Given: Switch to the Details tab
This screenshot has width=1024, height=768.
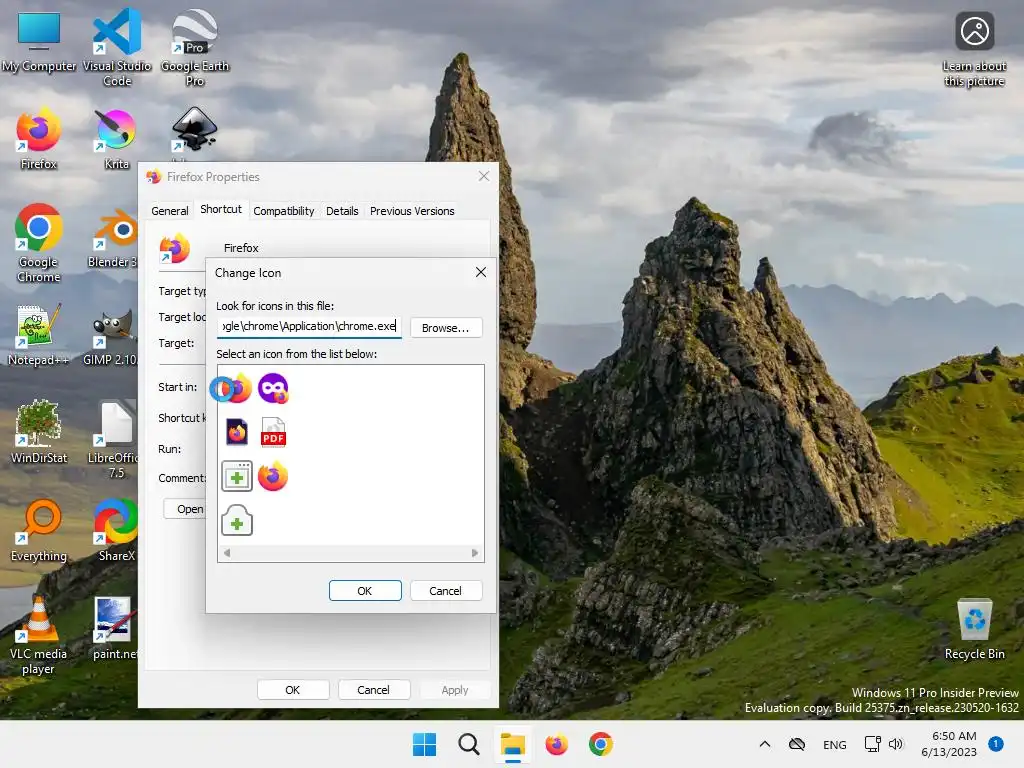Looking at the screenshot, I should [342, 211].
